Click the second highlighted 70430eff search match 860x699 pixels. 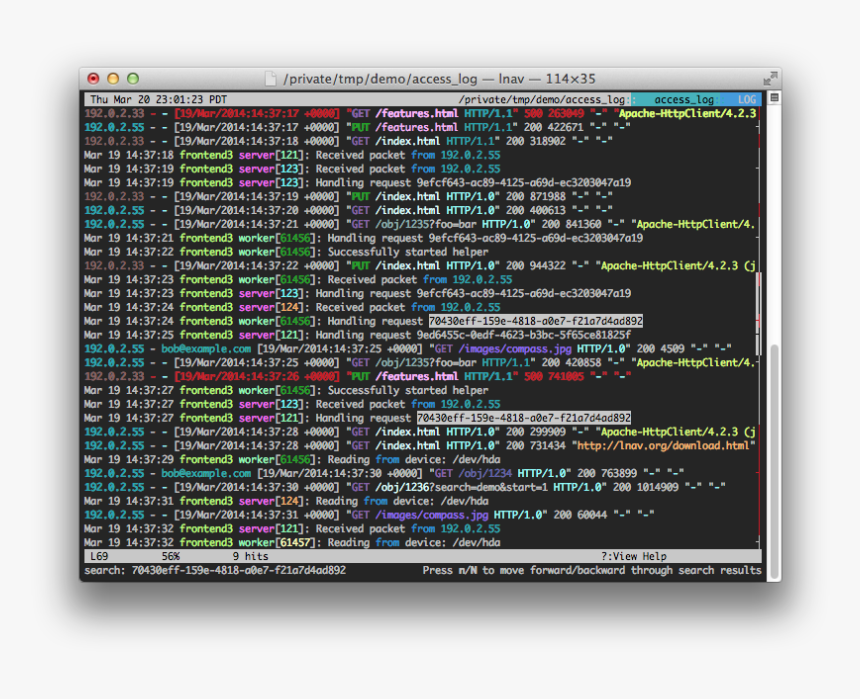pyautogui.click(x=523, y=418)
